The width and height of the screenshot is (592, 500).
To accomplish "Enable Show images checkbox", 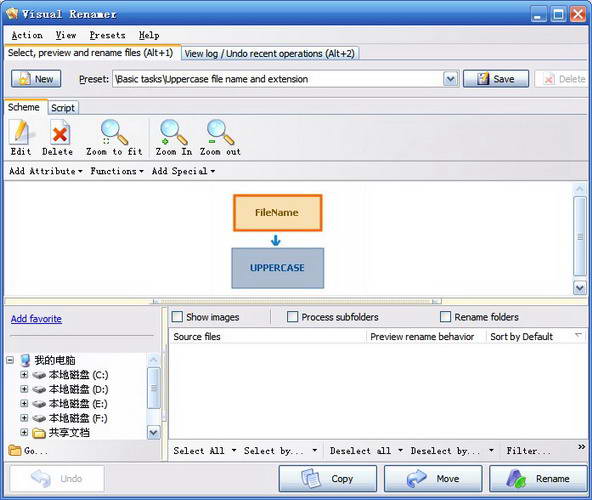I will point(177,316).
